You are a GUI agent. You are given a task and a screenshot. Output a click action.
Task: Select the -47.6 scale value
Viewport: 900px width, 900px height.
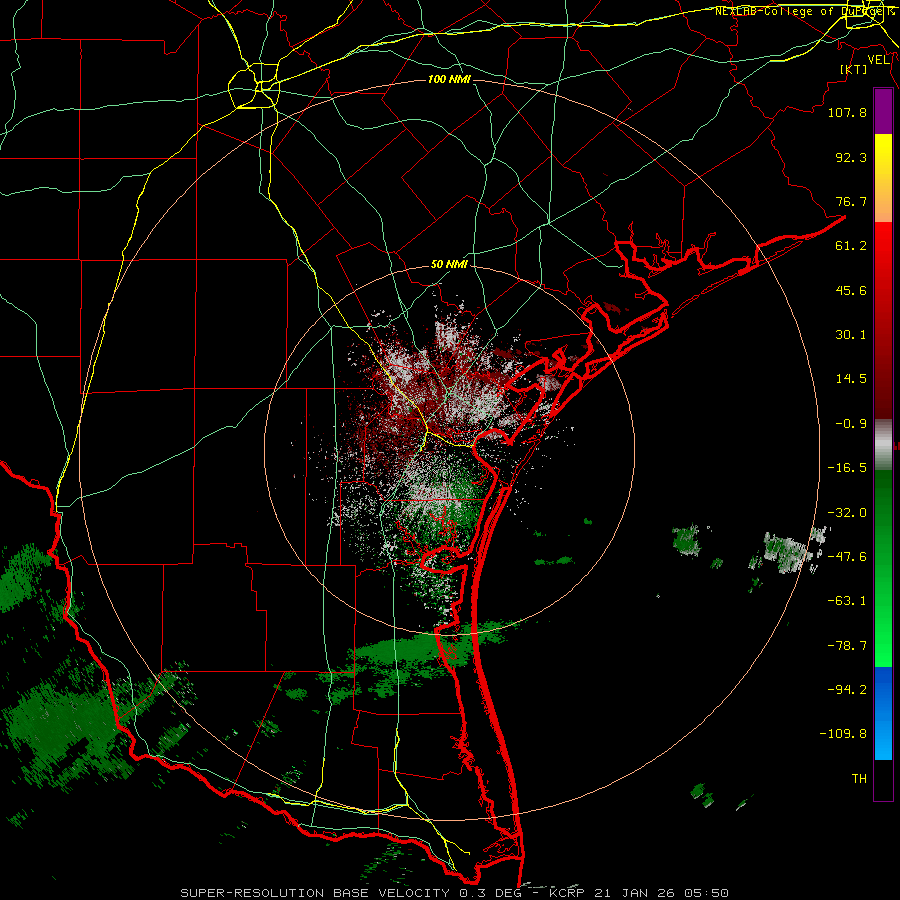pos(847,557)
